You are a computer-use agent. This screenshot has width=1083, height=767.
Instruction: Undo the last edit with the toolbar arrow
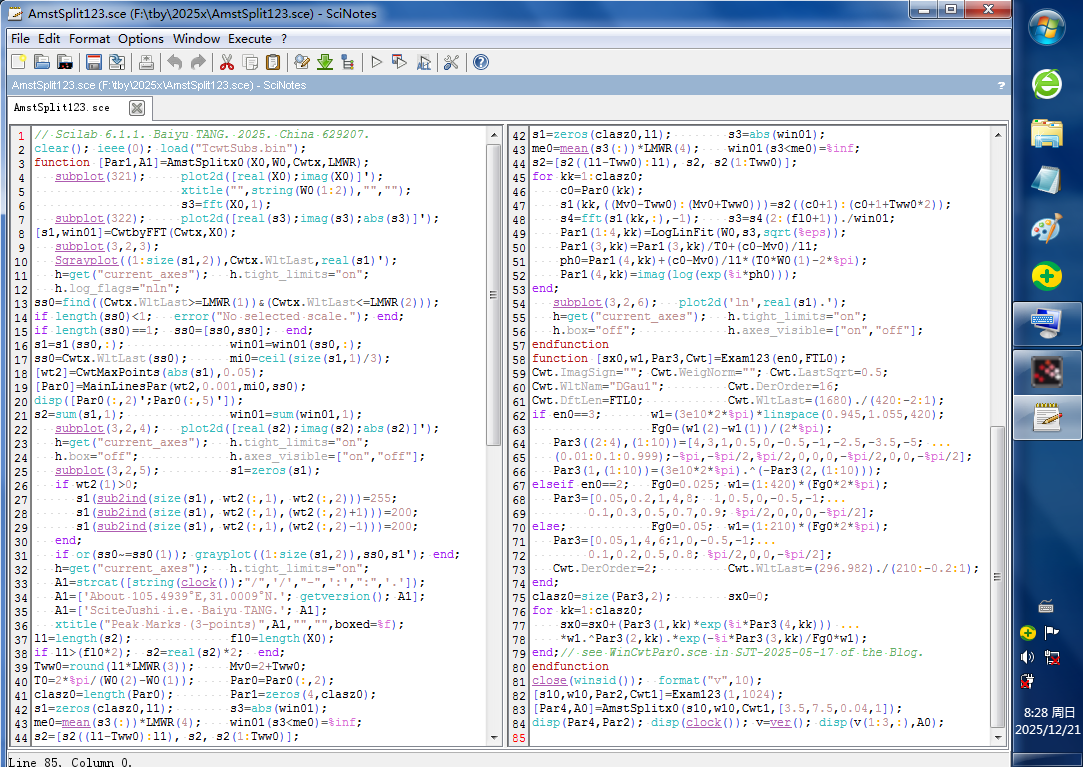point(176,62)
